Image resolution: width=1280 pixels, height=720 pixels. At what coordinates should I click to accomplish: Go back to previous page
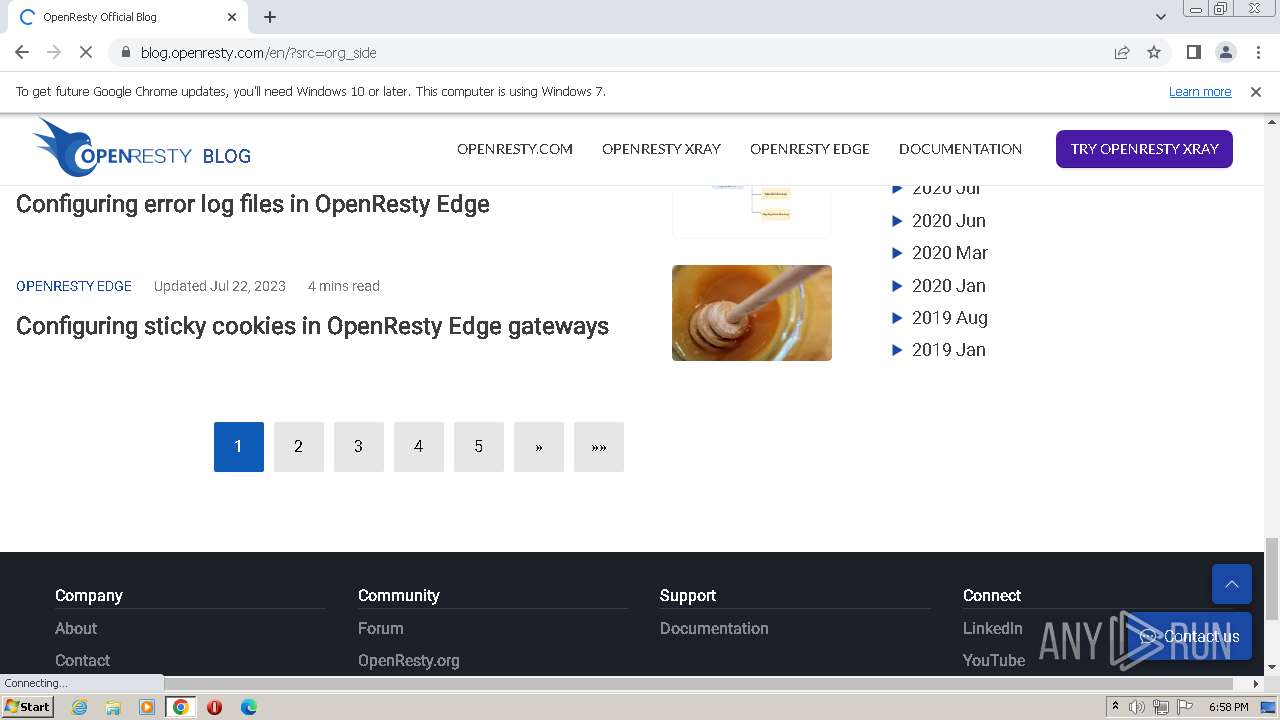(22, 52)
